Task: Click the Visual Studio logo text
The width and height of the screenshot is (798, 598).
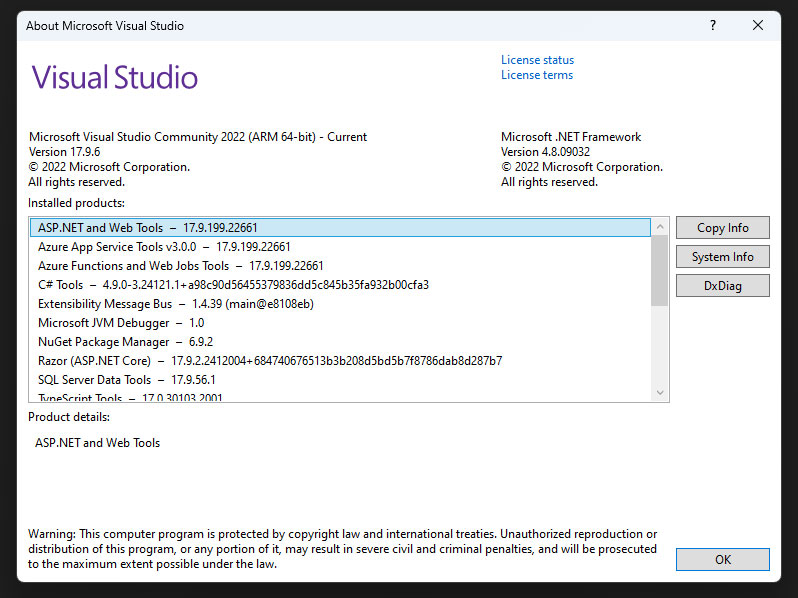Action: coord(115,77)
